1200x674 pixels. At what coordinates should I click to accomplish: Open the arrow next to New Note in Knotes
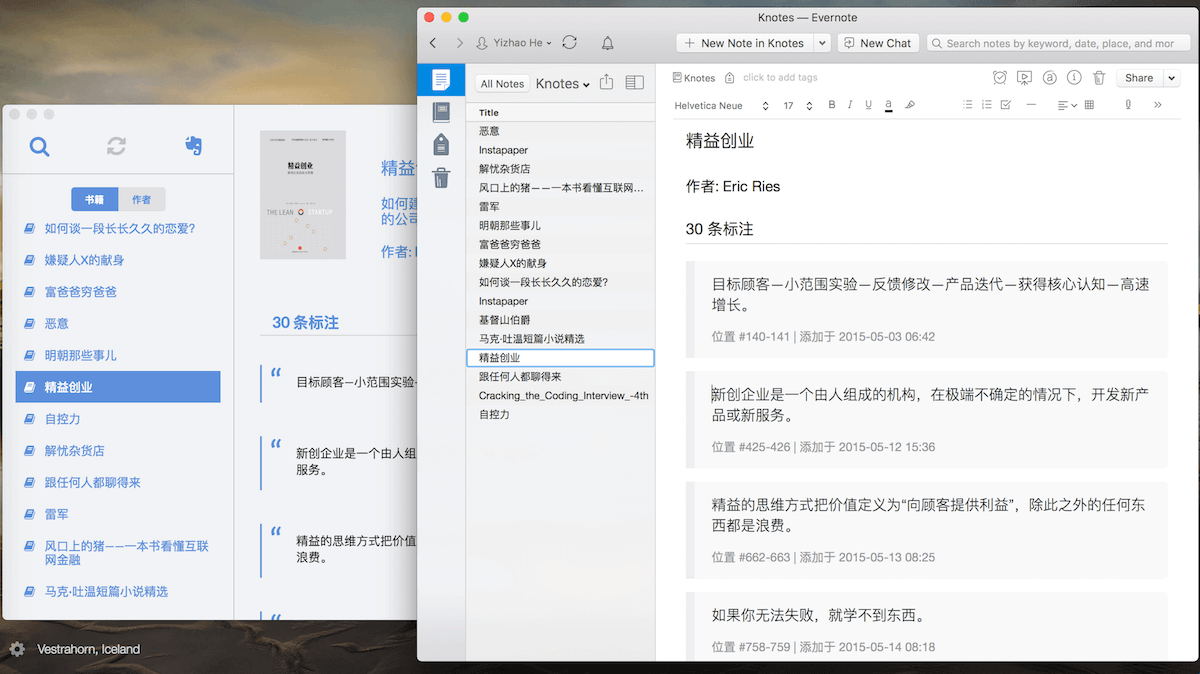822,43
